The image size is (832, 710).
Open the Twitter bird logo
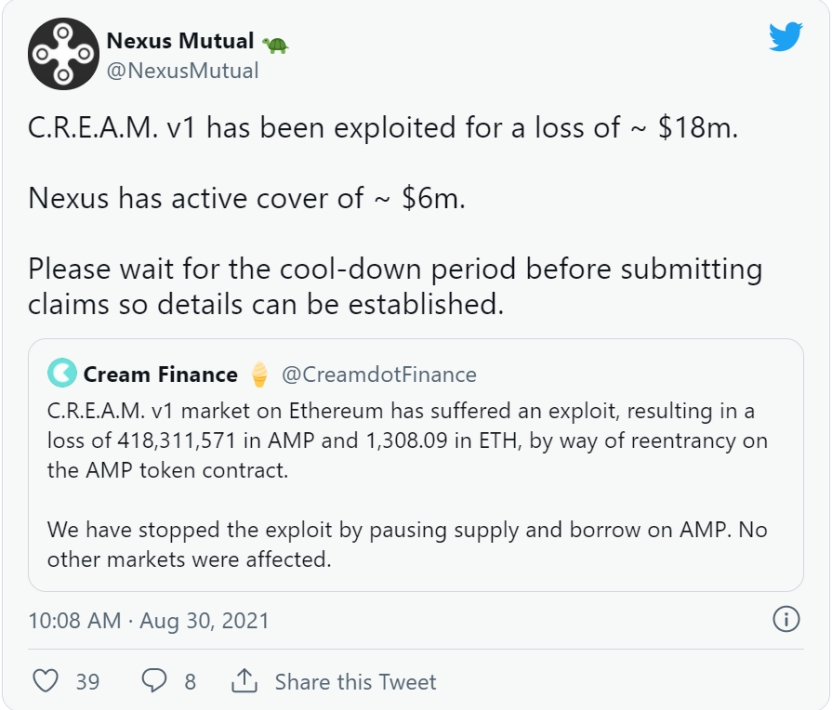click(x=786, y=37)
